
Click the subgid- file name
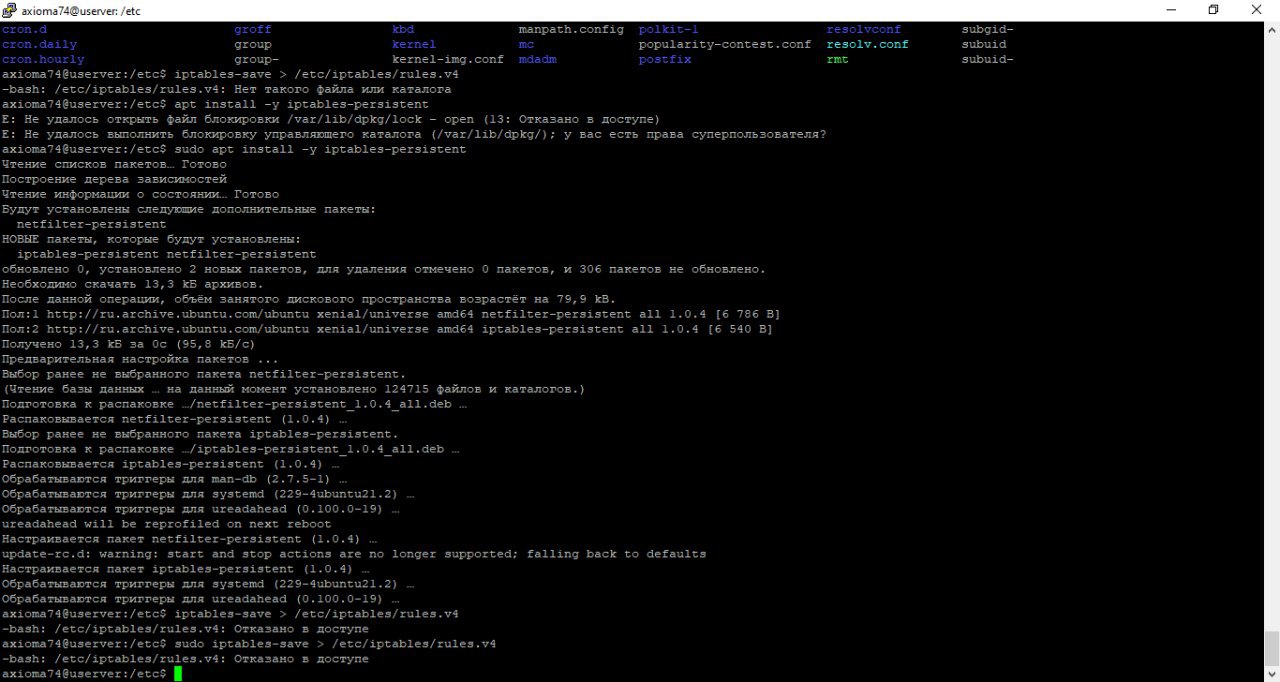(988, 29)
